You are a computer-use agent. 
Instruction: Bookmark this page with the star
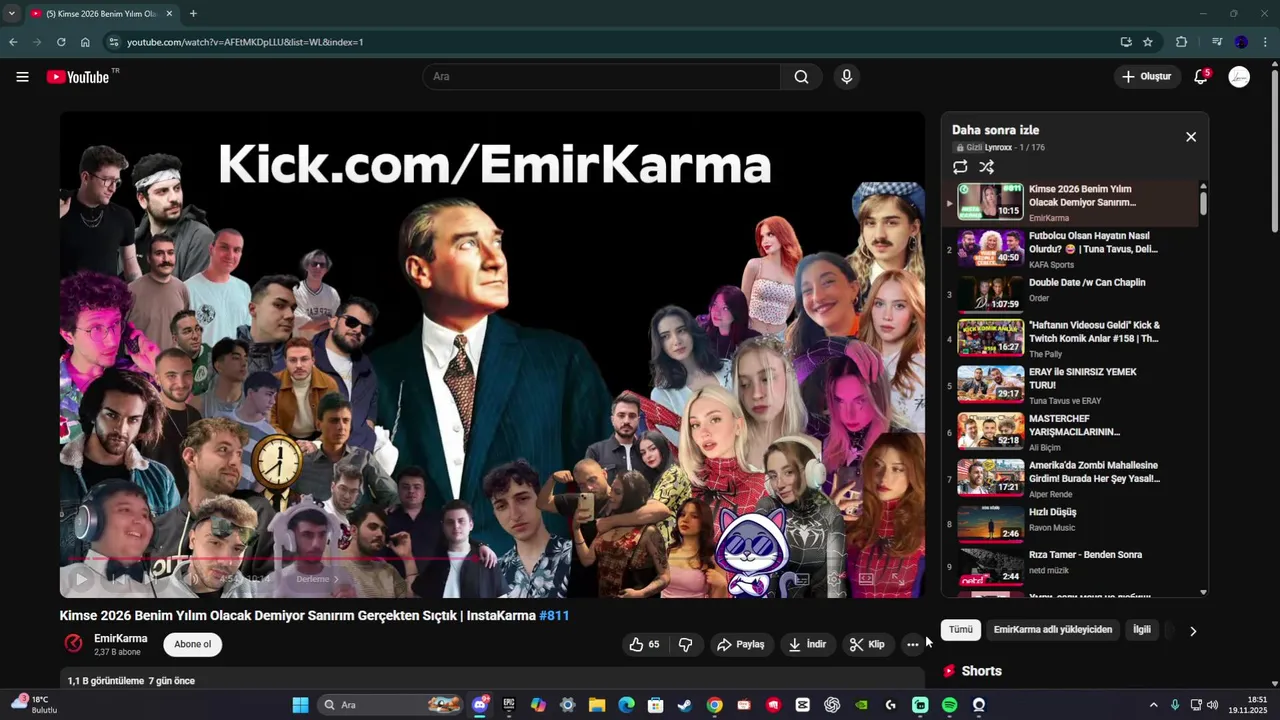pos(1148,42)
